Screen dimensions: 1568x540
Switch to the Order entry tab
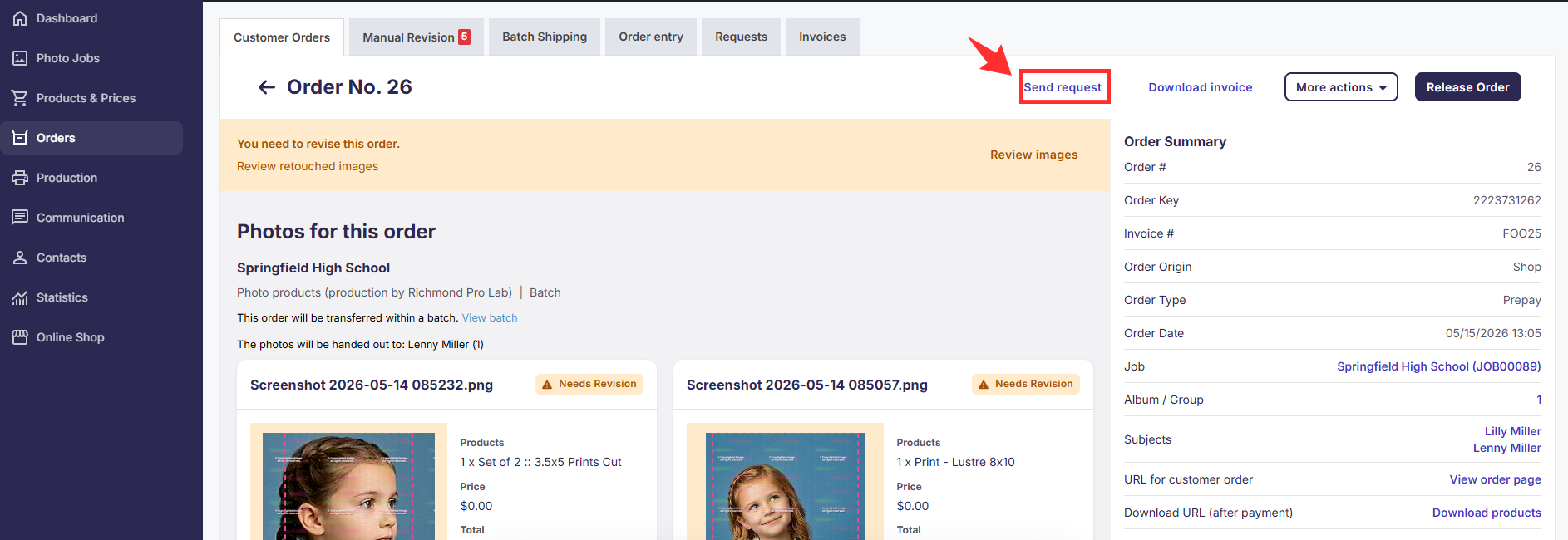651,37
